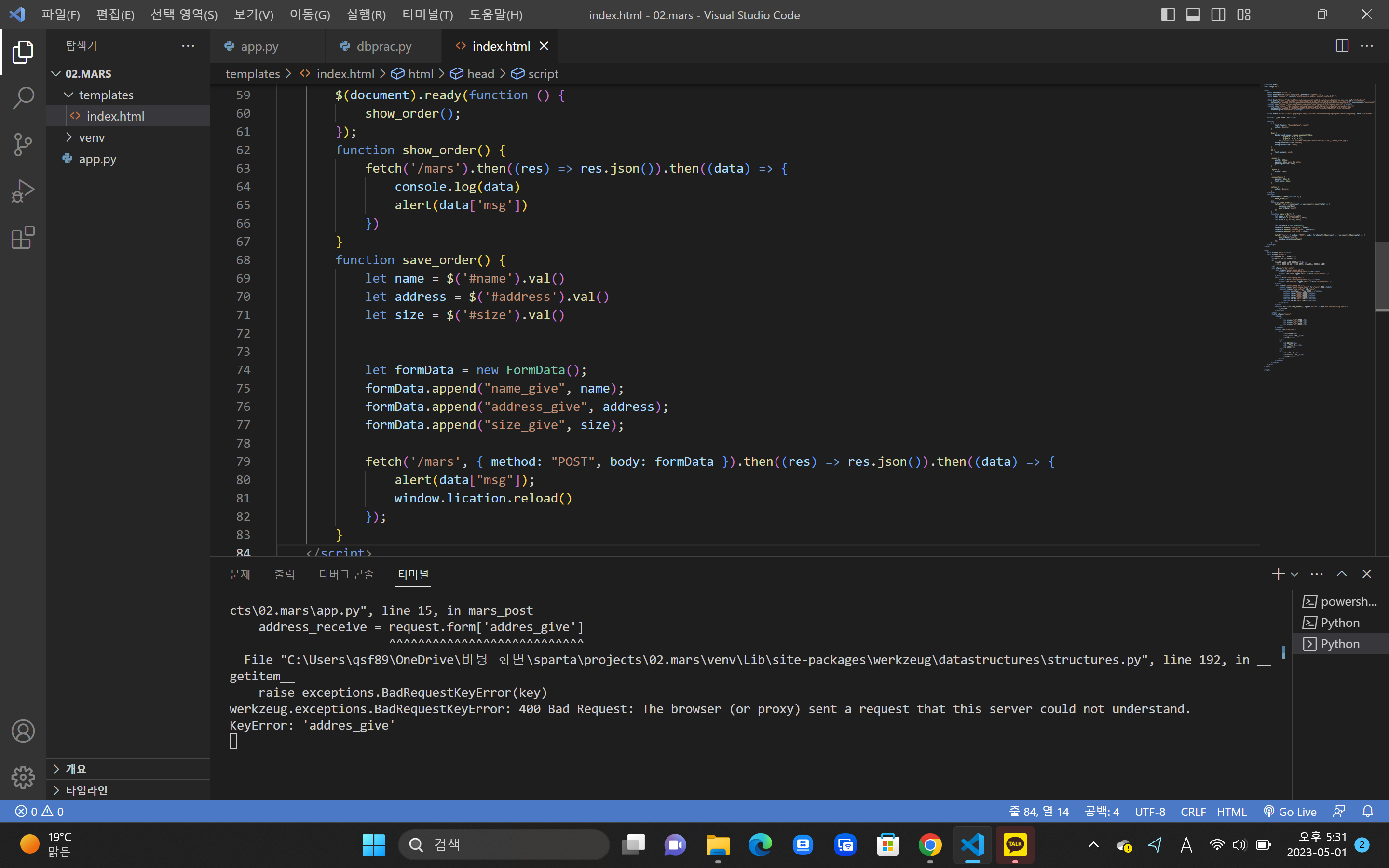Toggle primary side bar visibility
Screen dimensions: 1389x868
tap(1168, 14)
